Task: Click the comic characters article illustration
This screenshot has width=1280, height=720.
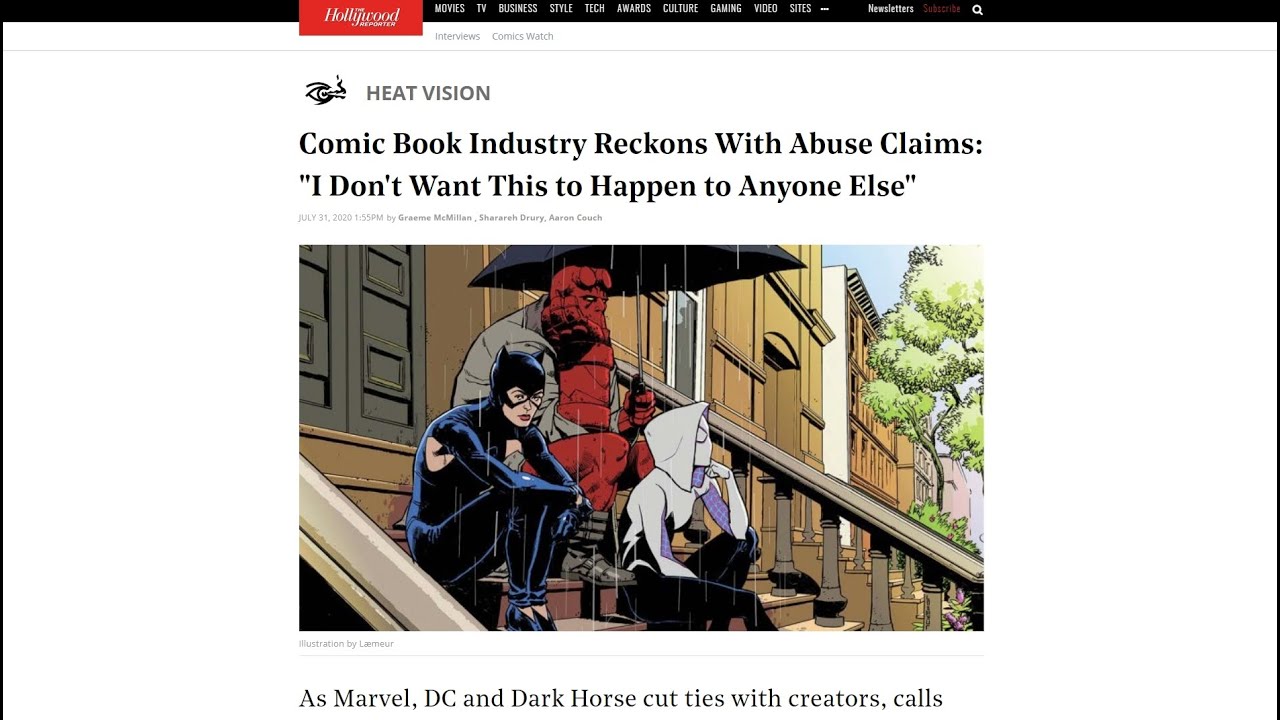Action: [x=641, y=438]
